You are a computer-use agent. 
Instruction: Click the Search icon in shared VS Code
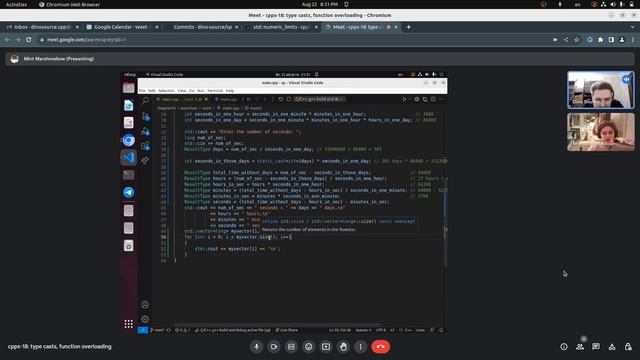pos(145,100)
